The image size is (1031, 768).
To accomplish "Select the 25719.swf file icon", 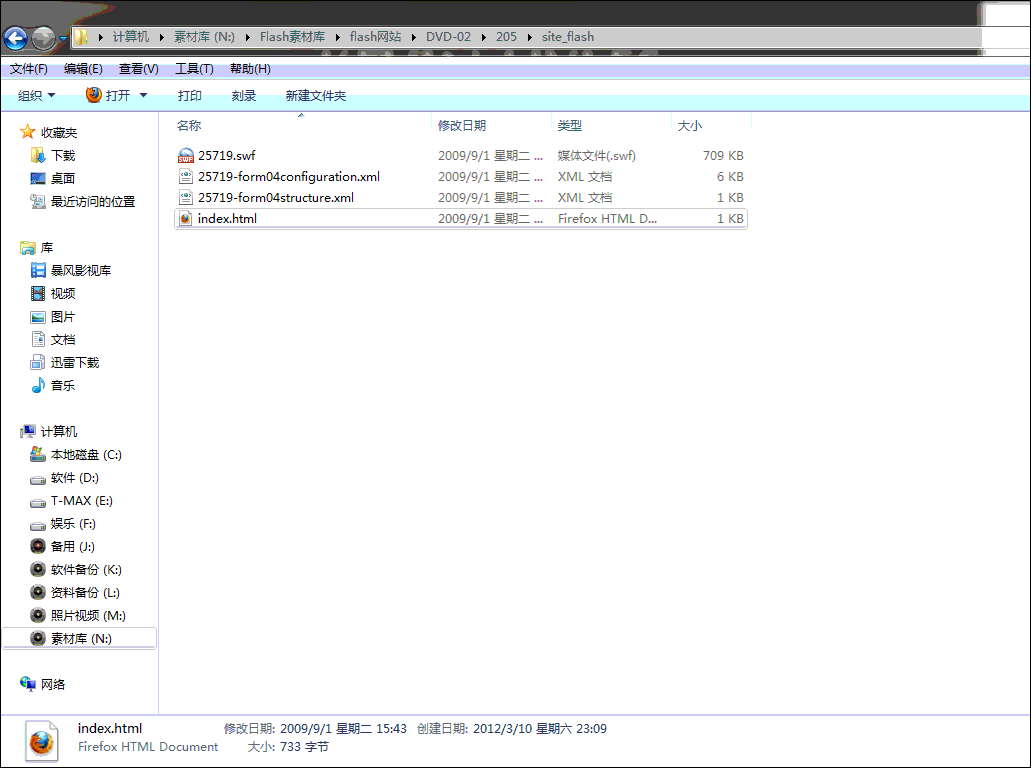I will click(186, 156).
